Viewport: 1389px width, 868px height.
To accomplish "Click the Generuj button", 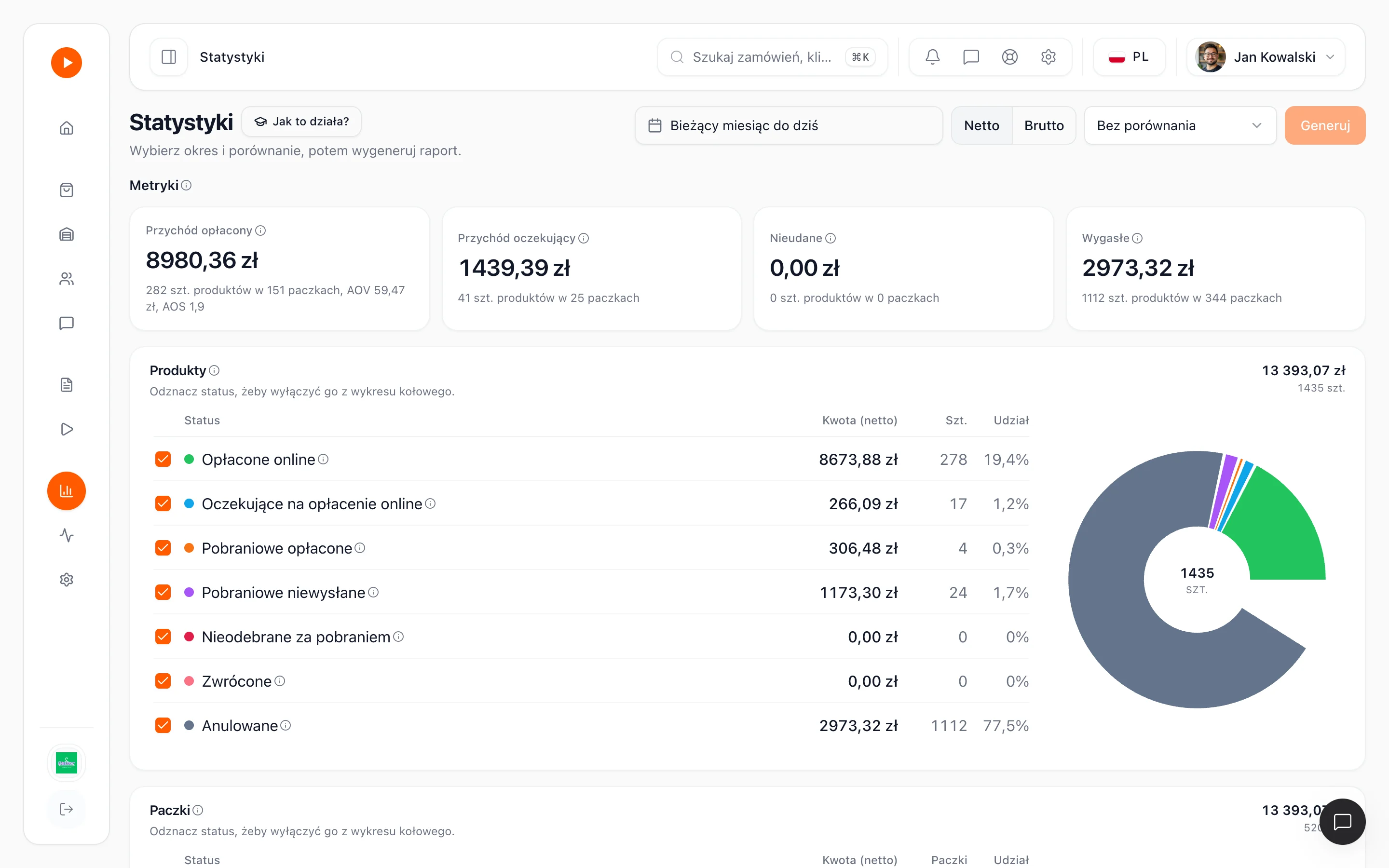I will [1325, 125].
